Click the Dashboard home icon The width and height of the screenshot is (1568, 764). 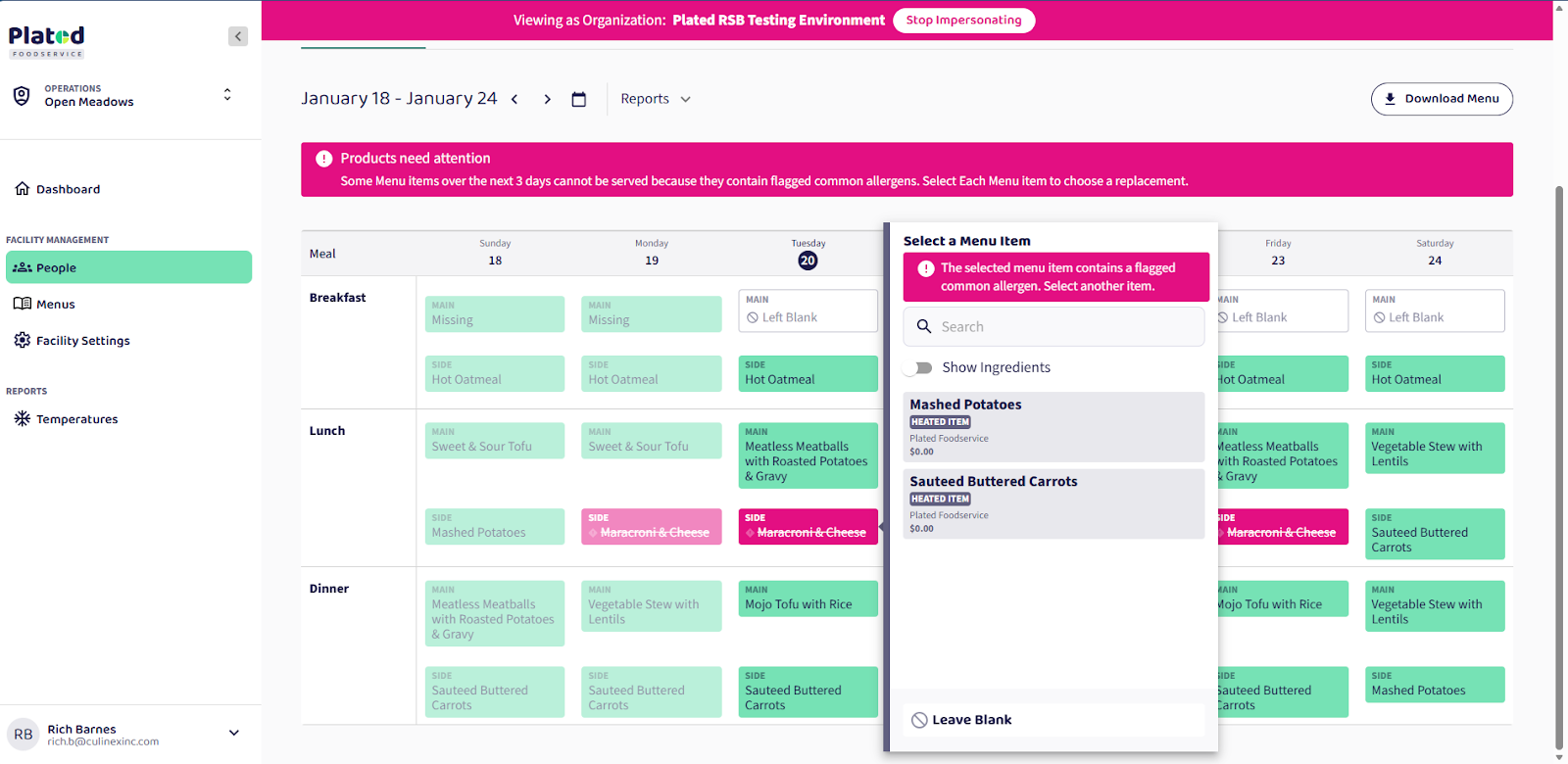pyautogui.click(x=23, y=189)
